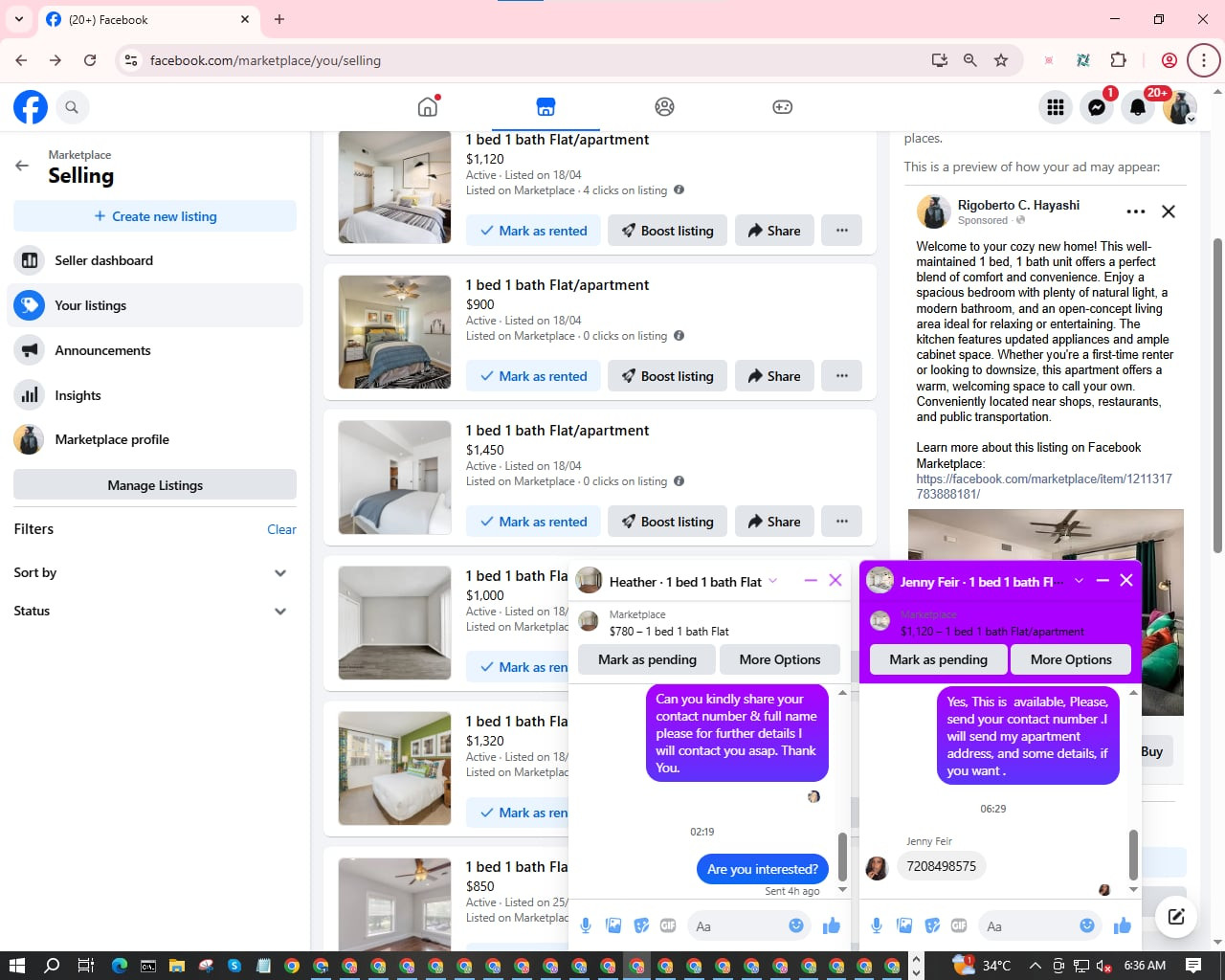Open the Groups tab in Facebook header
Image resolution: width=1225 pixels, height=980 pixels.
664,106
